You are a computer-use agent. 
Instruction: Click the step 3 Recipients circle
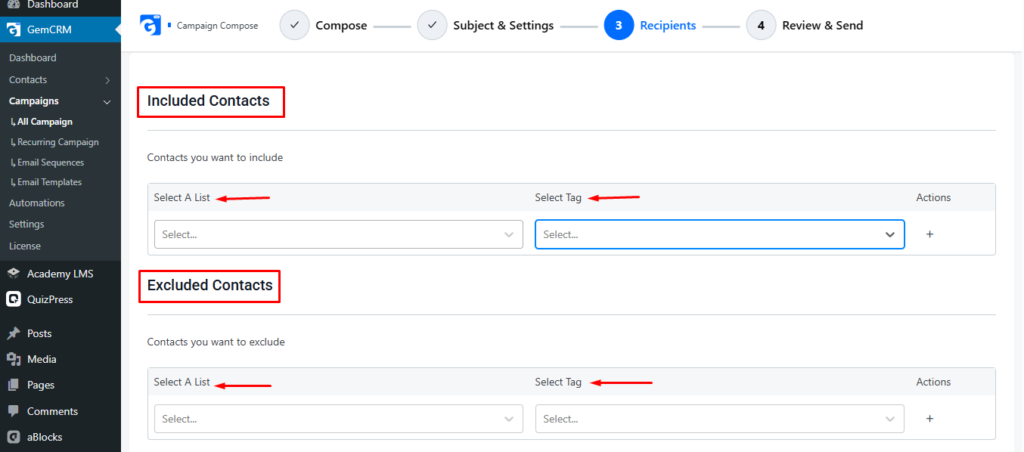pyautogui.click(x=619, y=25)
